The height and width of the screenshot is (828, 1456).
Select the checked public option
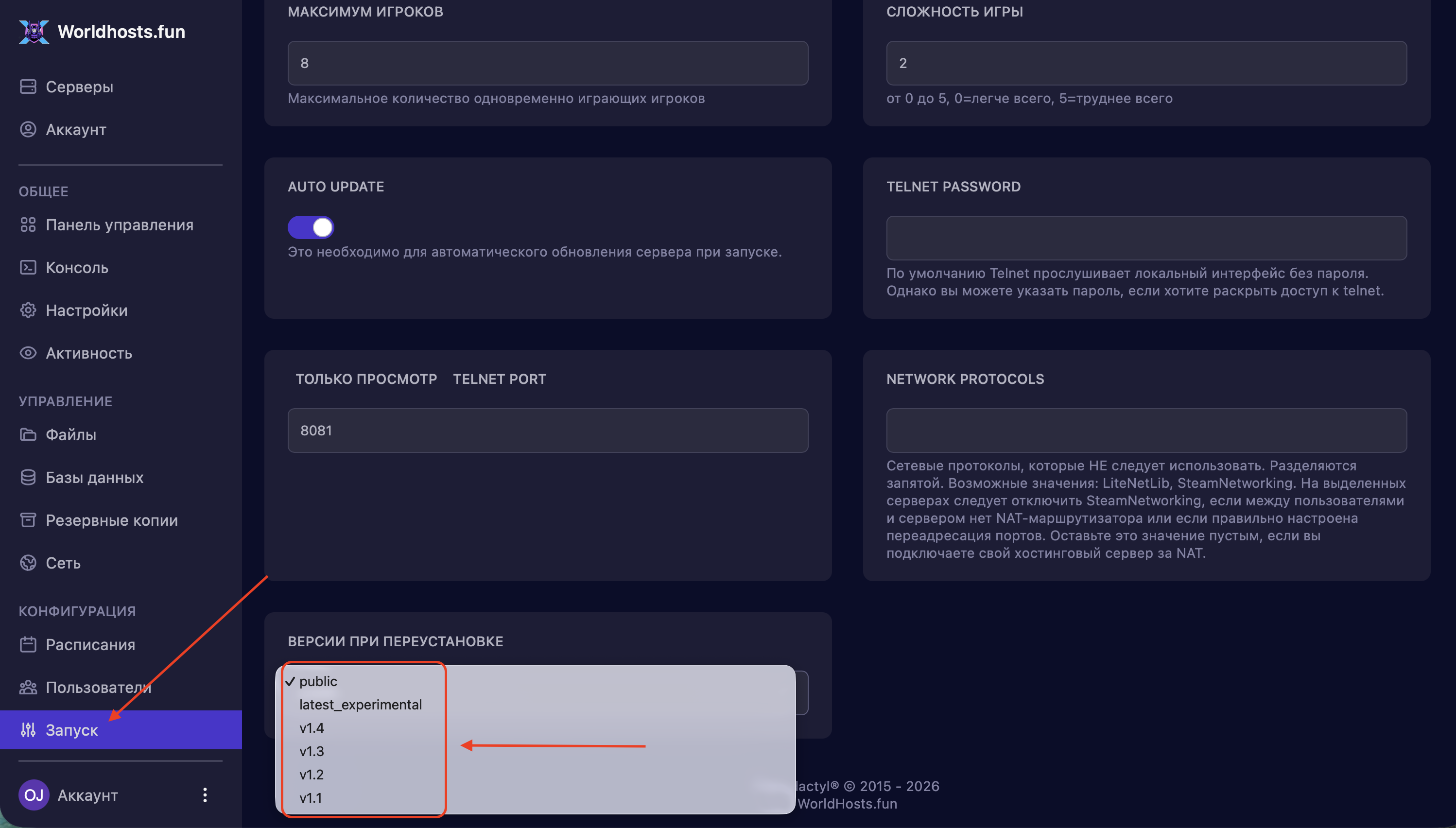click(x=318, y=681)
